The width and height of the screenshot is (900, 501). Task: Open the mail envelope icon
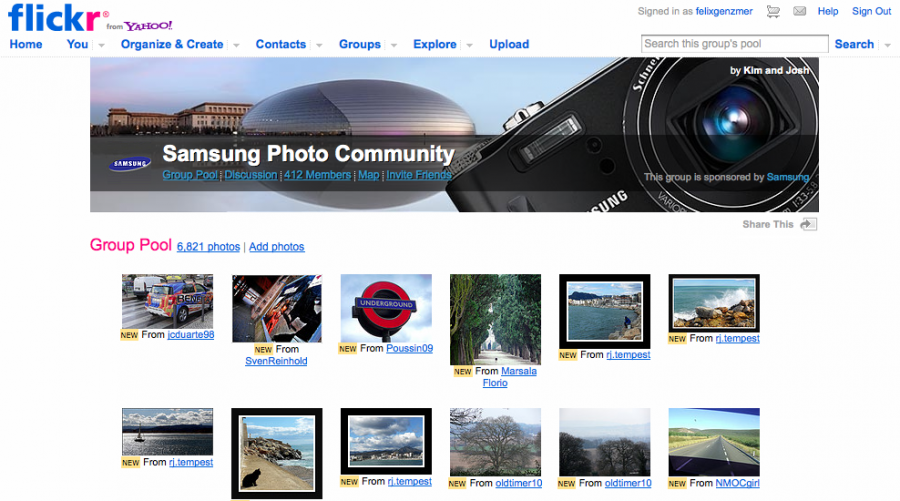800,11
